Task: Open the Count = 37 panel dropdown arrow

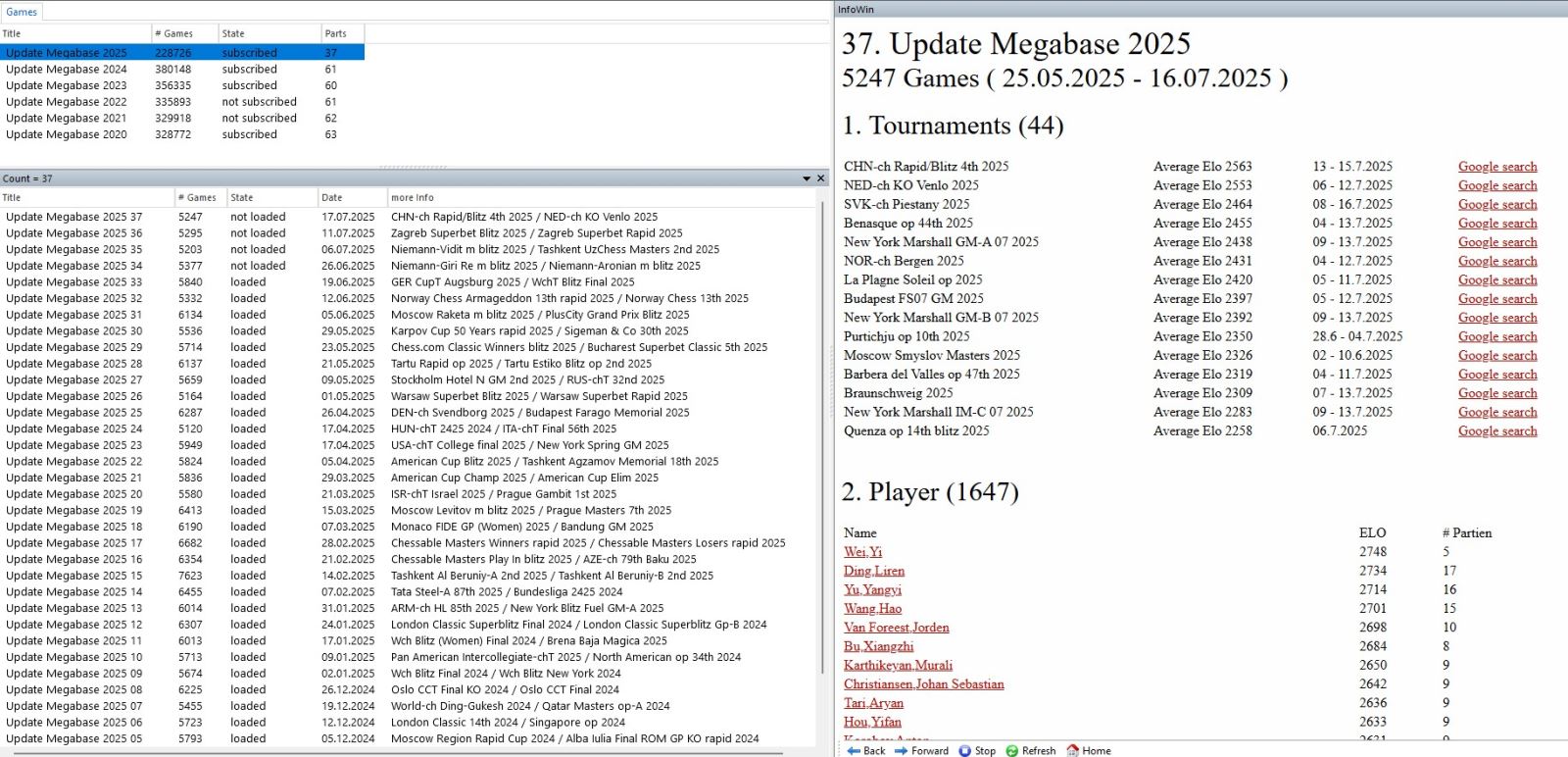Action: (x=807, y=178)
